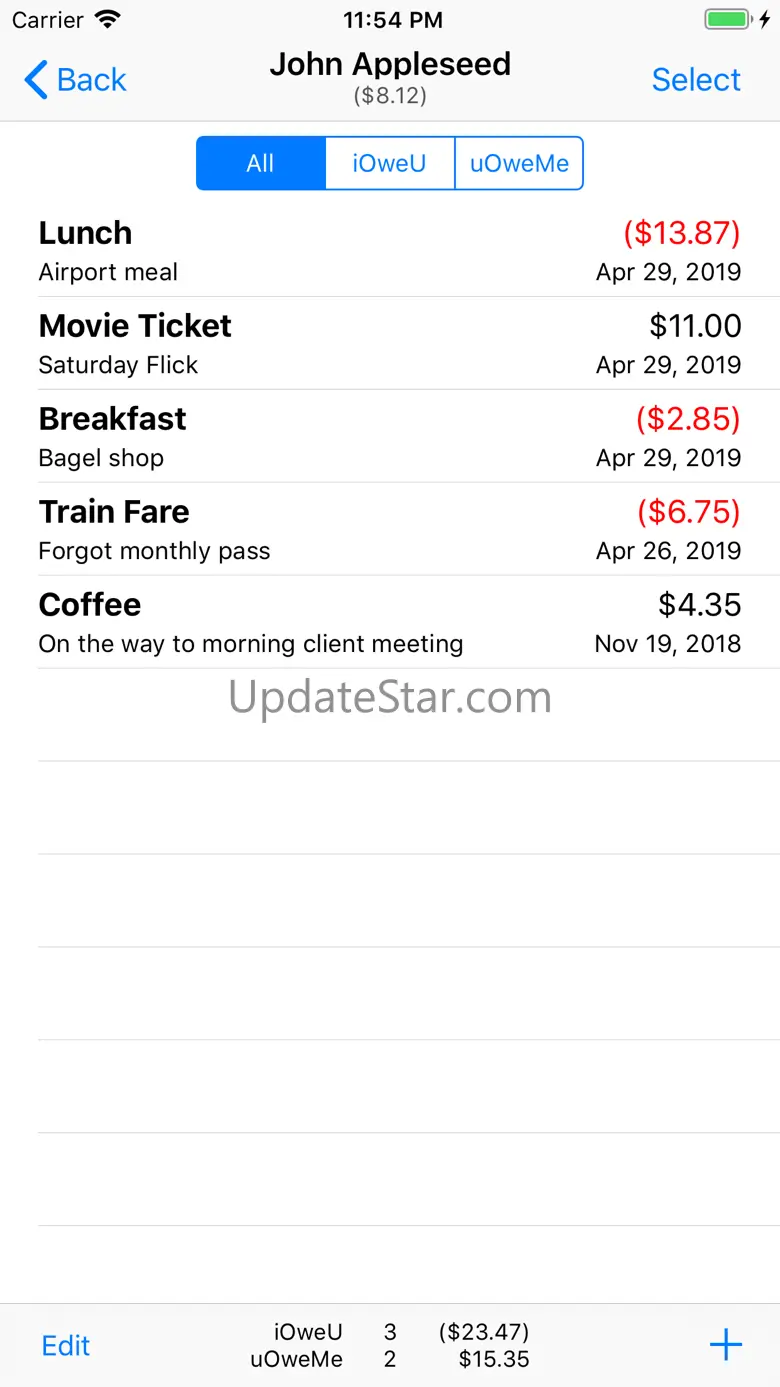Switch to the All segment
This screenshot has width=780, height=1387.
tap(261, 164)
